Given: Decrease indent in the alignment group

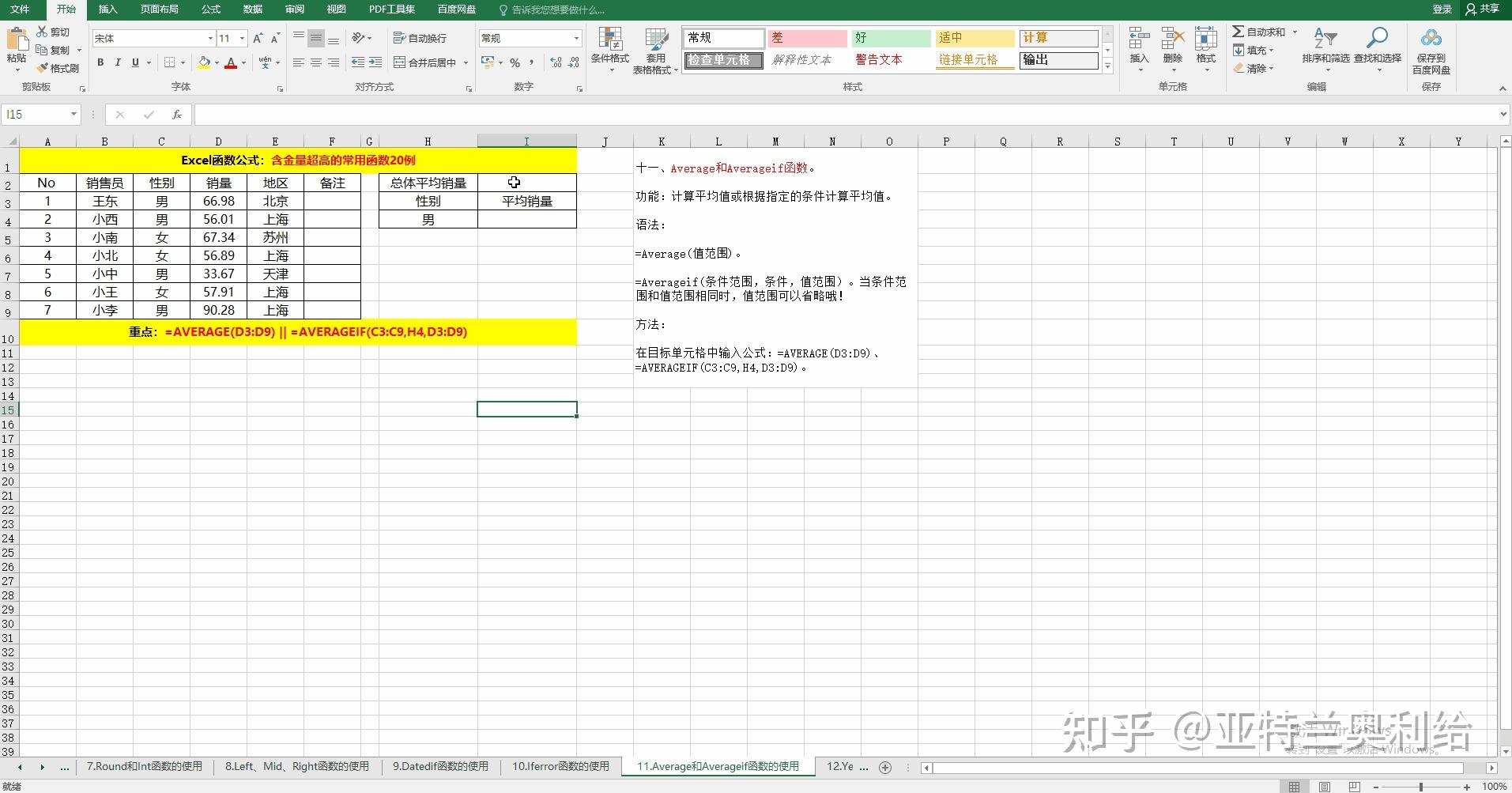Looking at the screenshot, I should 358,62.
